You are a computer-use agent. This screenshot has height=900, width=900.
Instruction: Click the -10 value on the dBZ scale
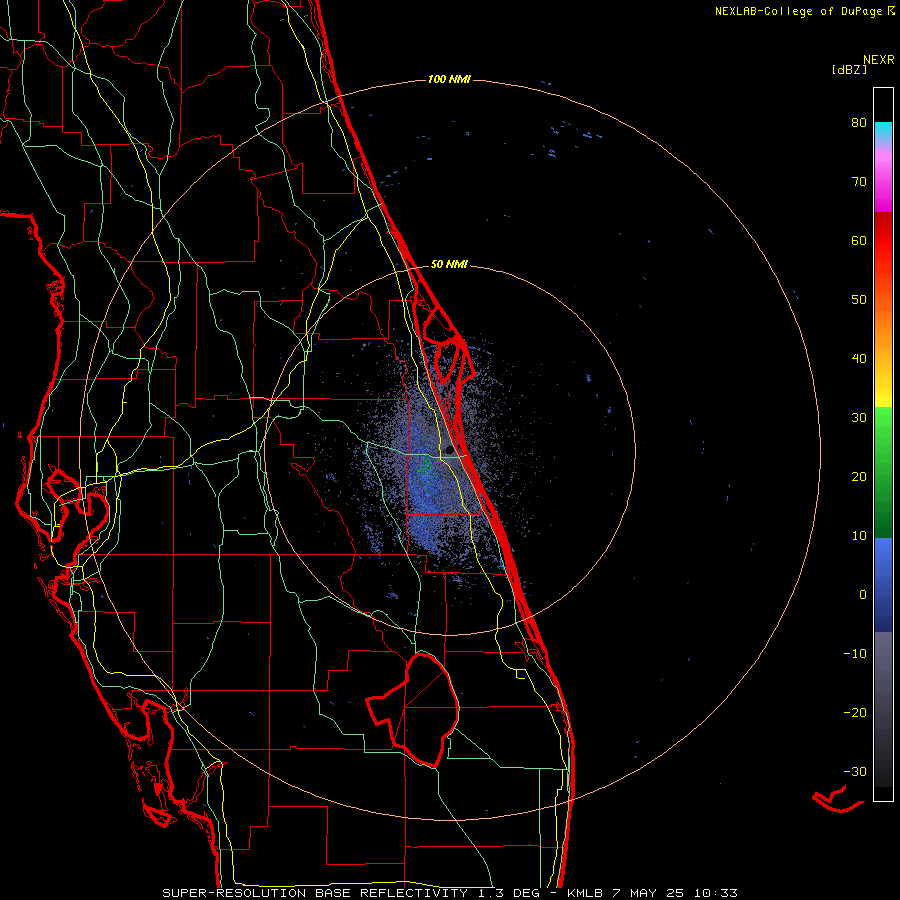(x=855, y=654)
